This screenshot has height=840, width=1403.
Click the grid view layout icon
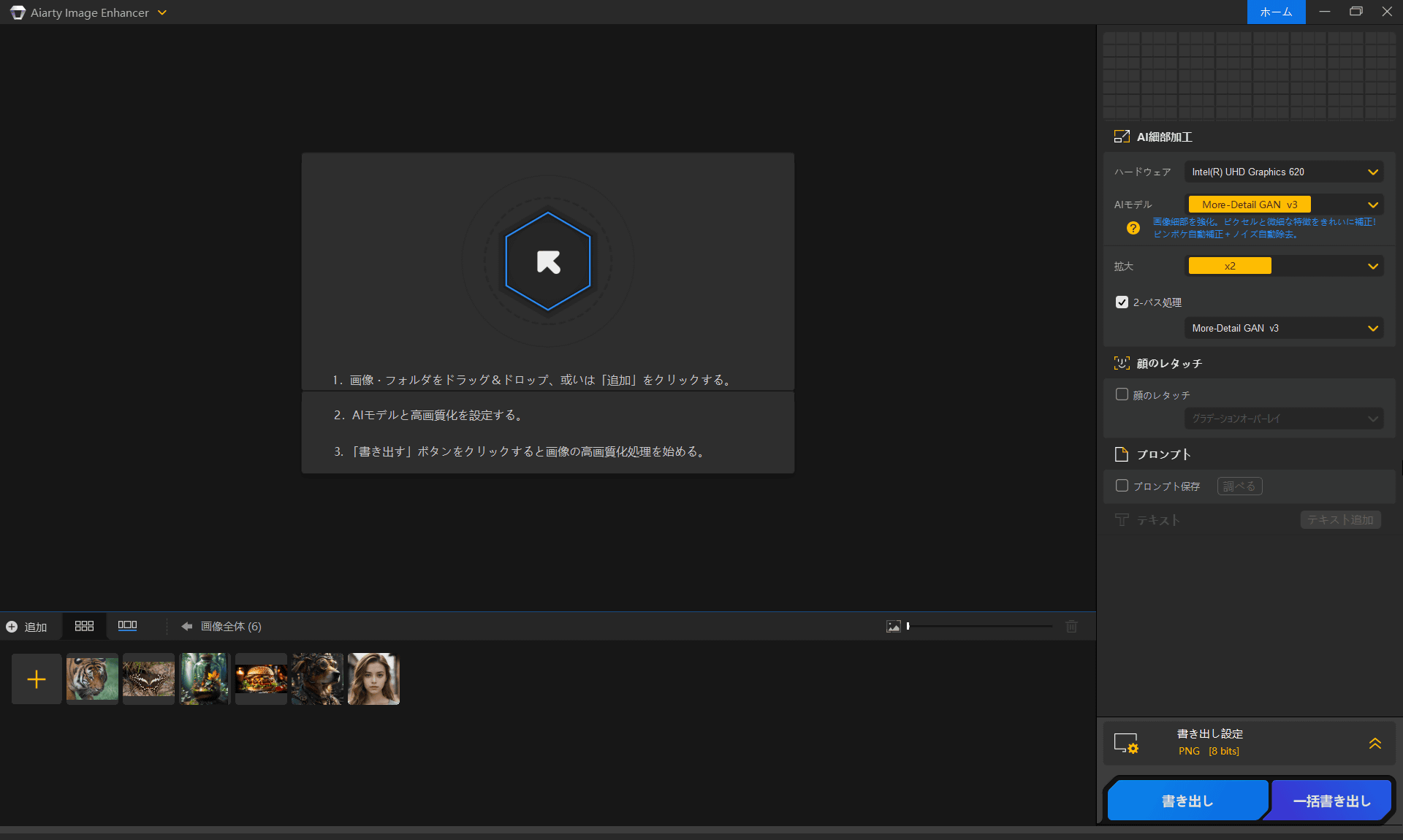click(84, 626)
